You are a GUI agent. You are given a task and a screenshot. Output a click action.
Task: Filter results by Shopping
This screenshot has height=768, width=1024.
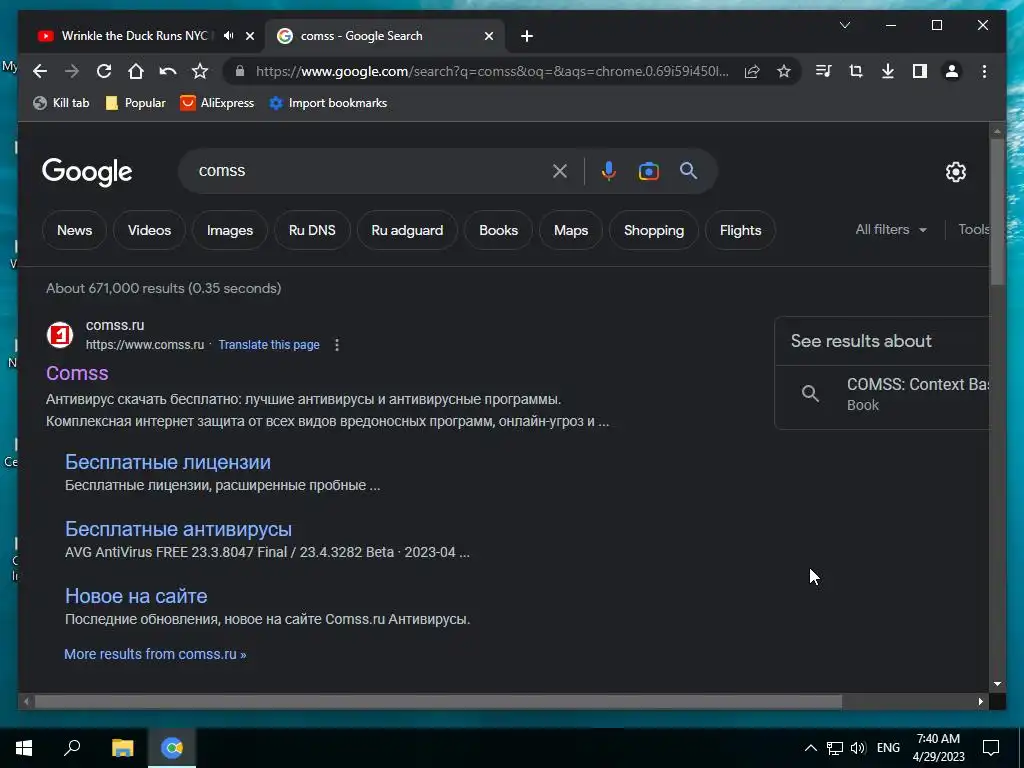coord(654,230)
